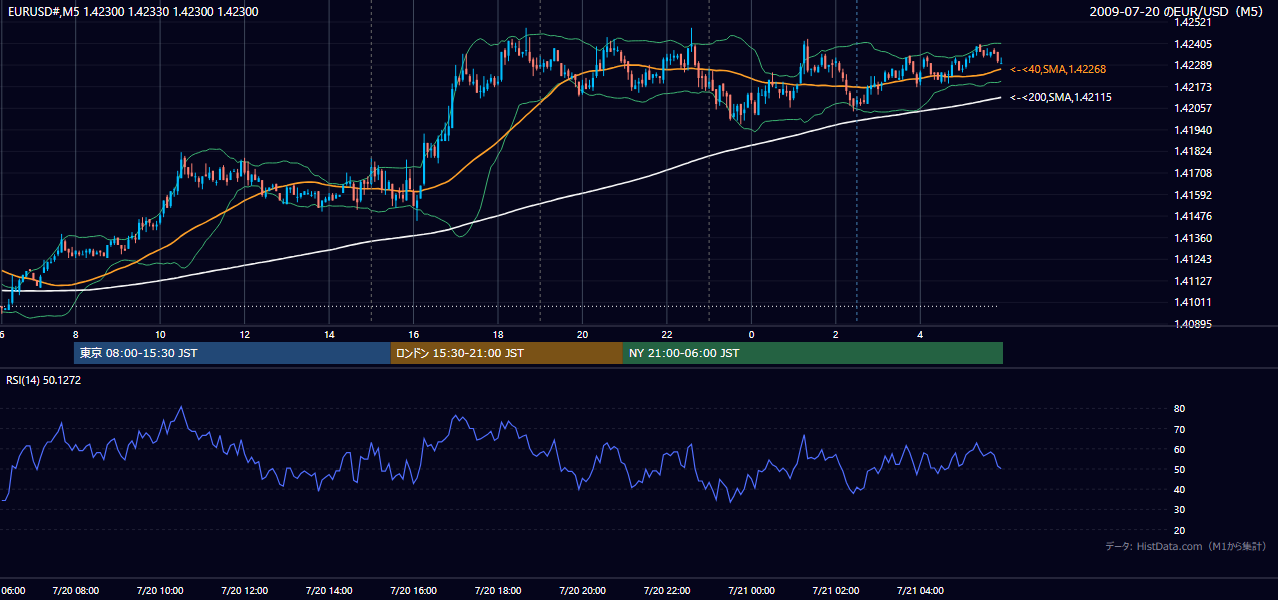Click hour 22 on upper chart axis
This screenshot has height=600, width=1278.
667,333
